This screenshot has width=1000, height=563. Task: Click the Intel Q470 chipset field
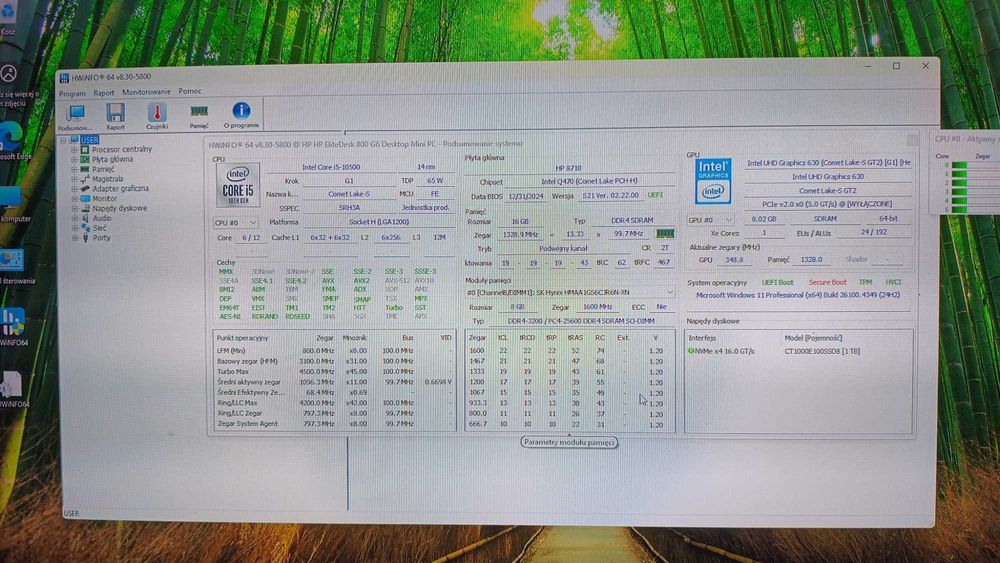tap(589, 181)
